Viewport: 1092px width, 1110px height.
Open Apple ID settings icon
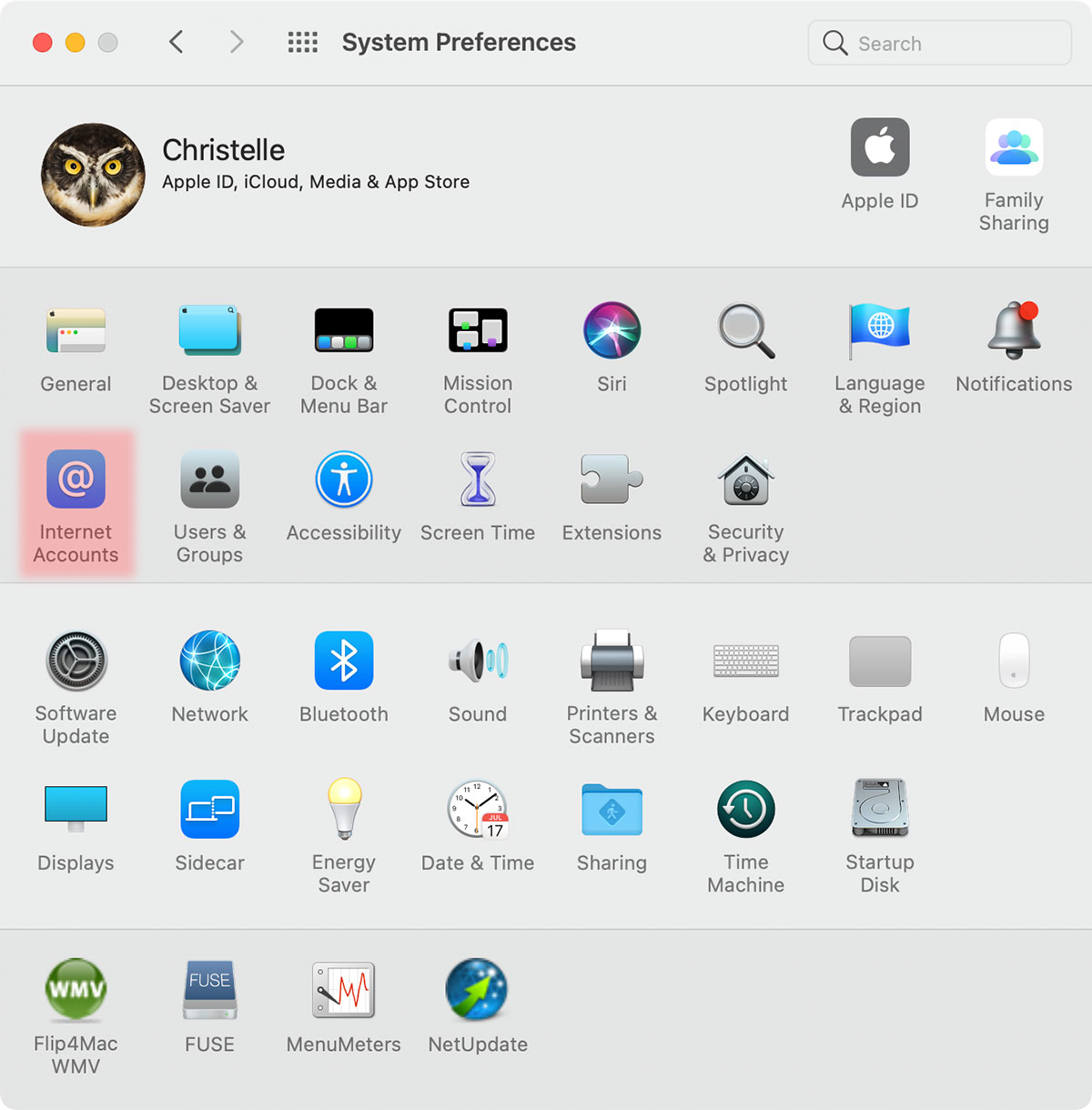880,147
